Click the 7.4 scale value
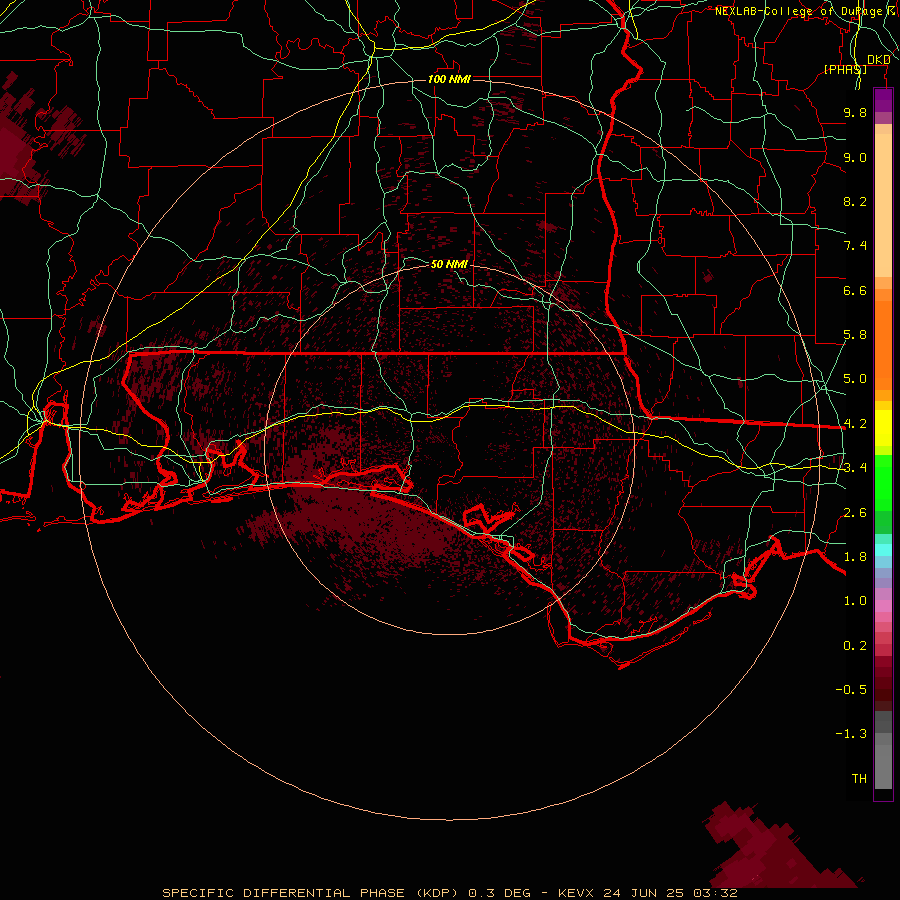 855,246
